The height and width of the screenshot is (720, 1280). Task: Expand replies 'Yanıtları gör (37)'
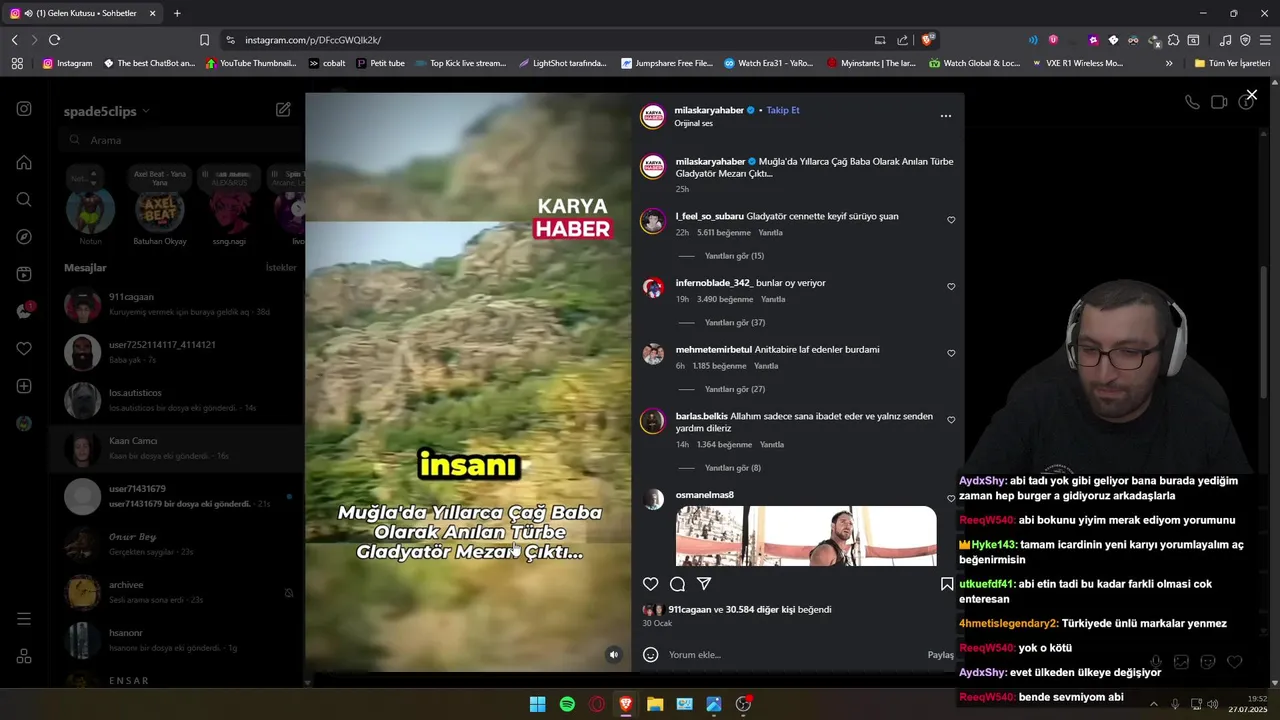(x=735, y=323)
